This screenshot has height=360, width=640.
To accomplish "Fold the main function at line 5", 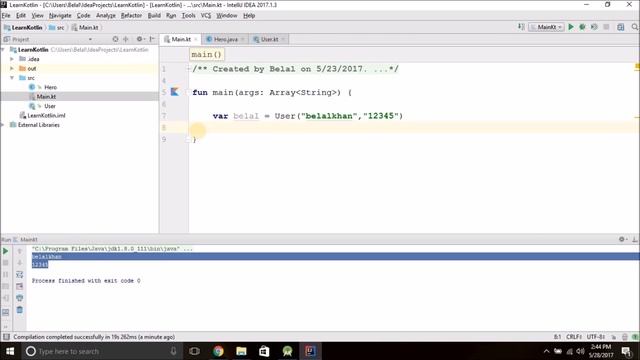I will click(x=188, y=92).
